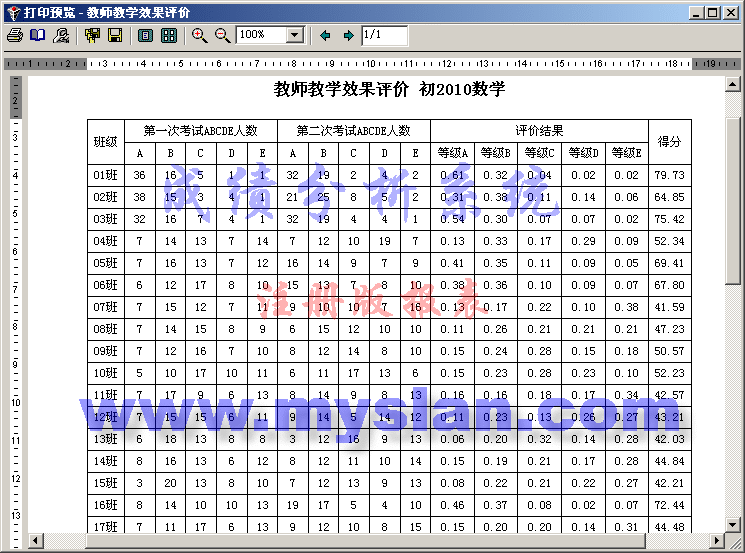This screenshot has height=553, width=745.
Task: Go to next page with right arrow
Action: [348, 35]
